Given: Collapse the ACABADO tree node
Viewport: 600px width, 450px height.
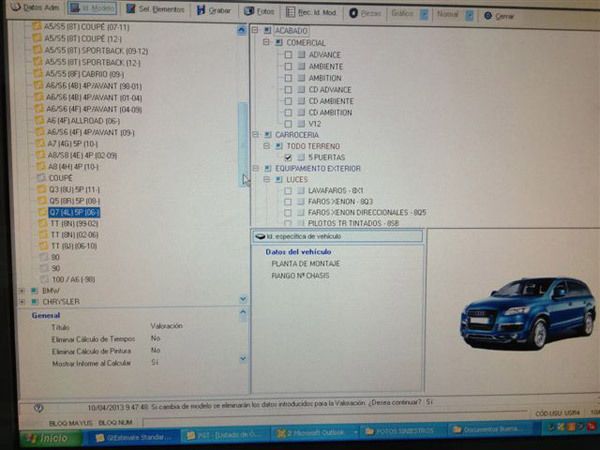Looking at the screenshot, I should pyautogui.click(x=255, y=30).
